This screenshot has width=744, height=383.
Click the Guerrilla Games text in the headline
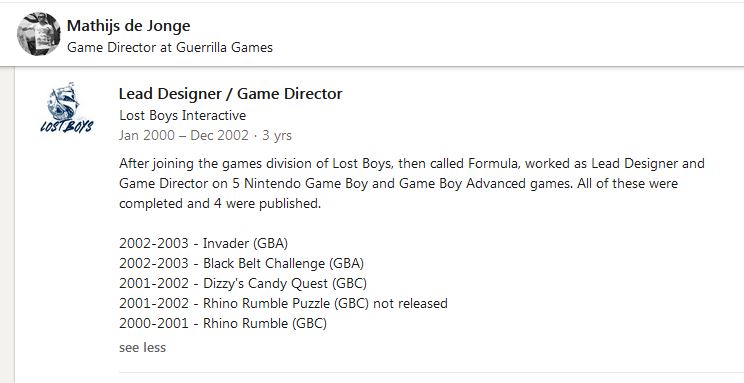224,47
